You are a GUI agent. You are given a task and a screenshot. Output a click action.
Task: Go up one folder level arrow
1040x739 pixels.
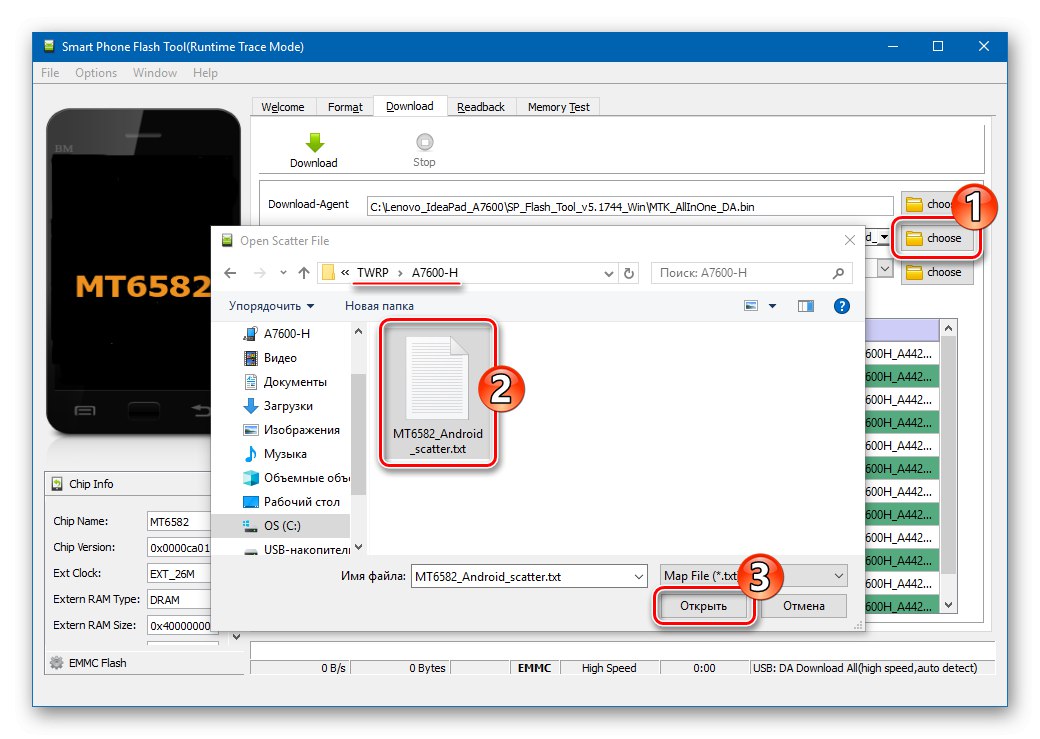304,273
